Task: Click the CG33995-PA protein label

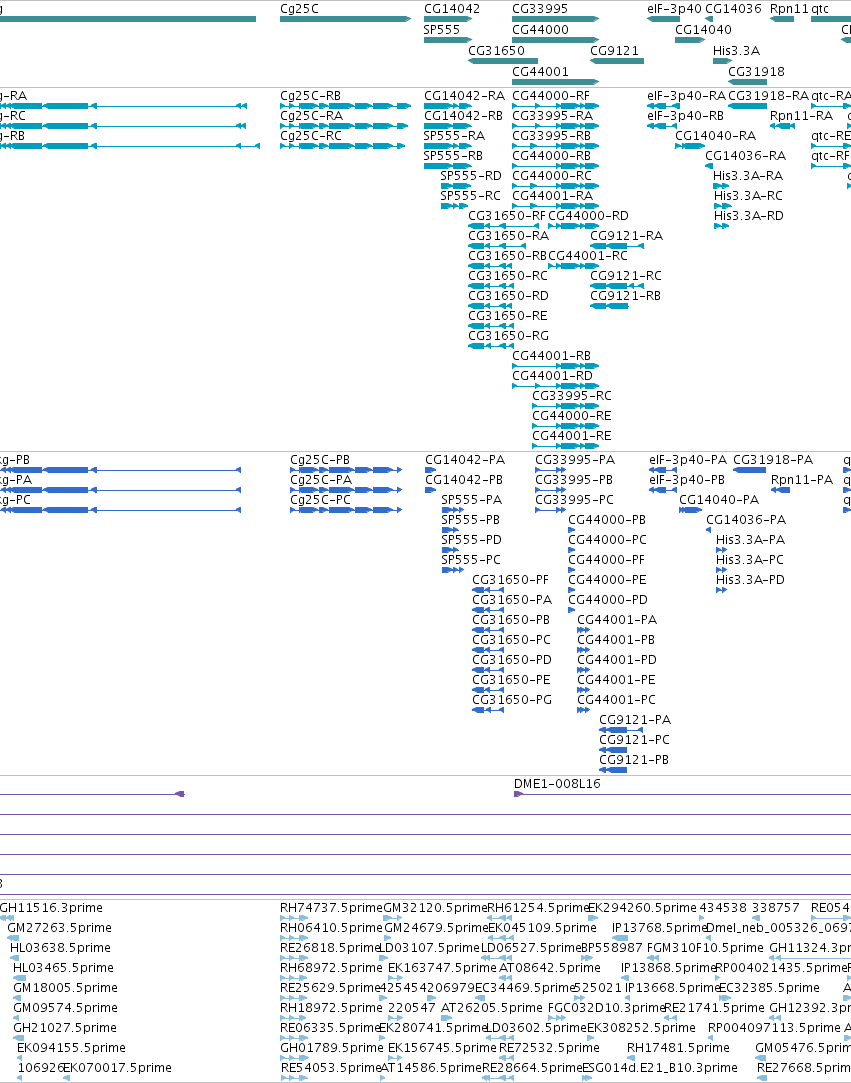Action: (575, 459)
